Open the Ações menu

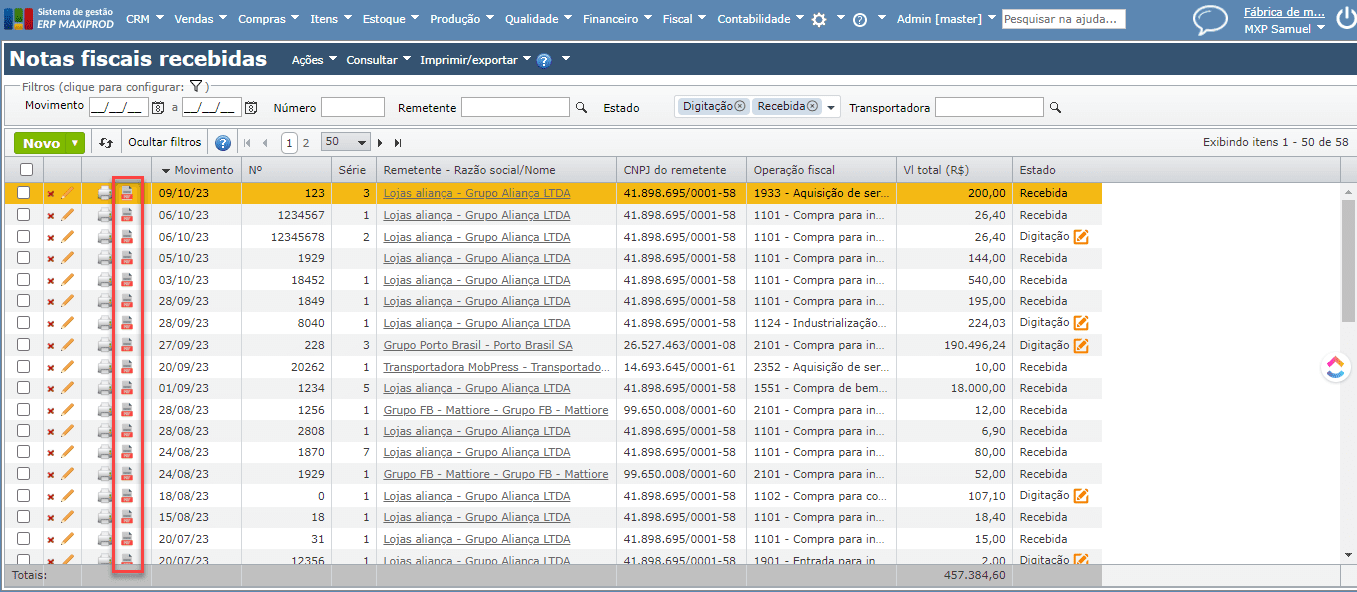point(314,60)
